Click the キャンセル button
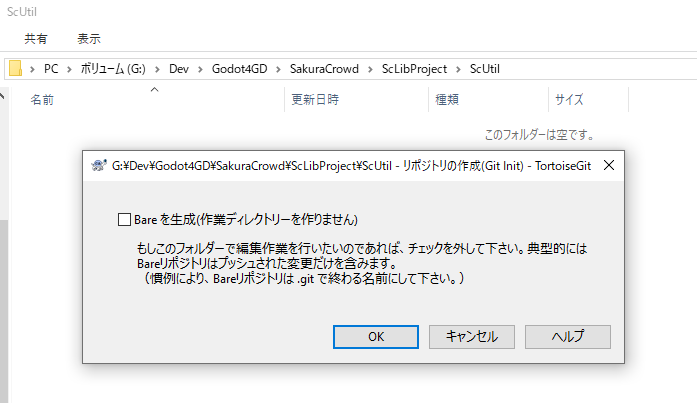Viewport: 697px width, 403px height. pos(472,337)
